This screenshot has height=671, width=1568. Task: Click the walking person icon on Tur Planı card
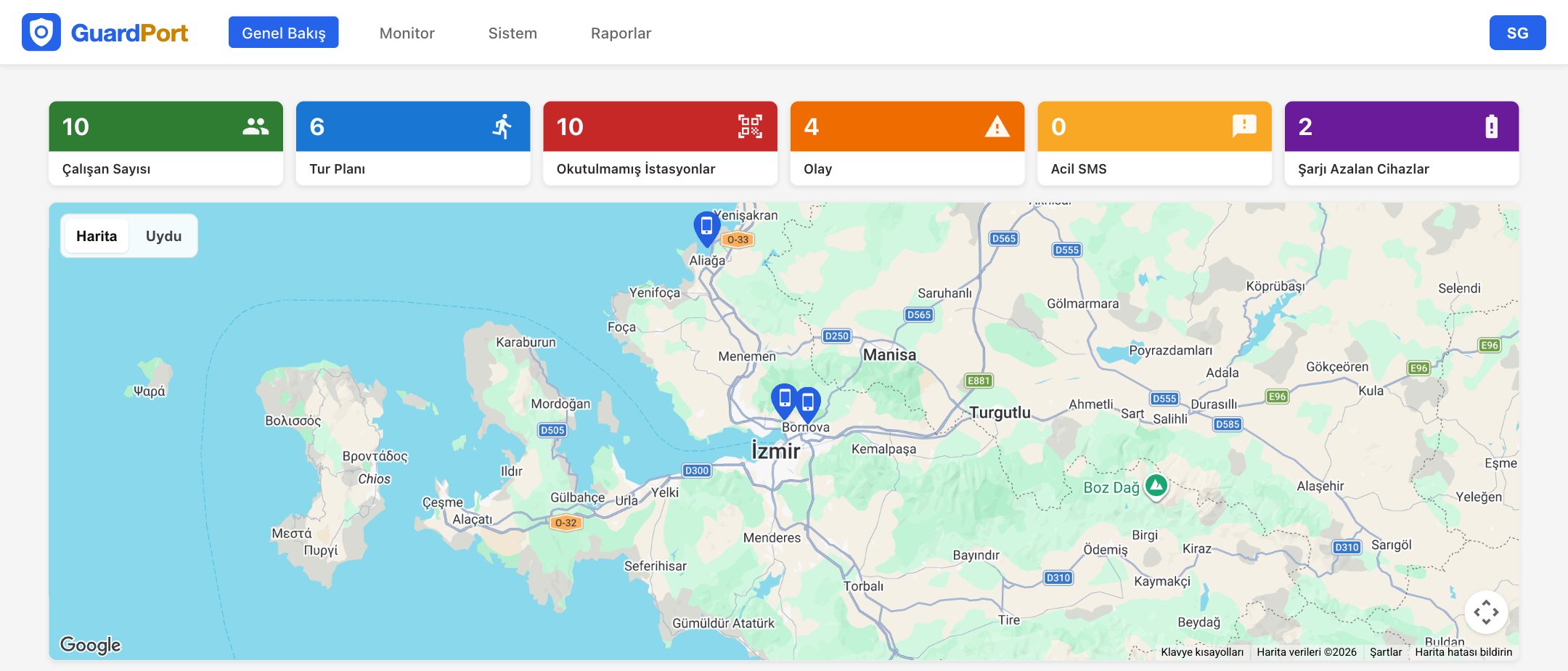click(502, 126)
